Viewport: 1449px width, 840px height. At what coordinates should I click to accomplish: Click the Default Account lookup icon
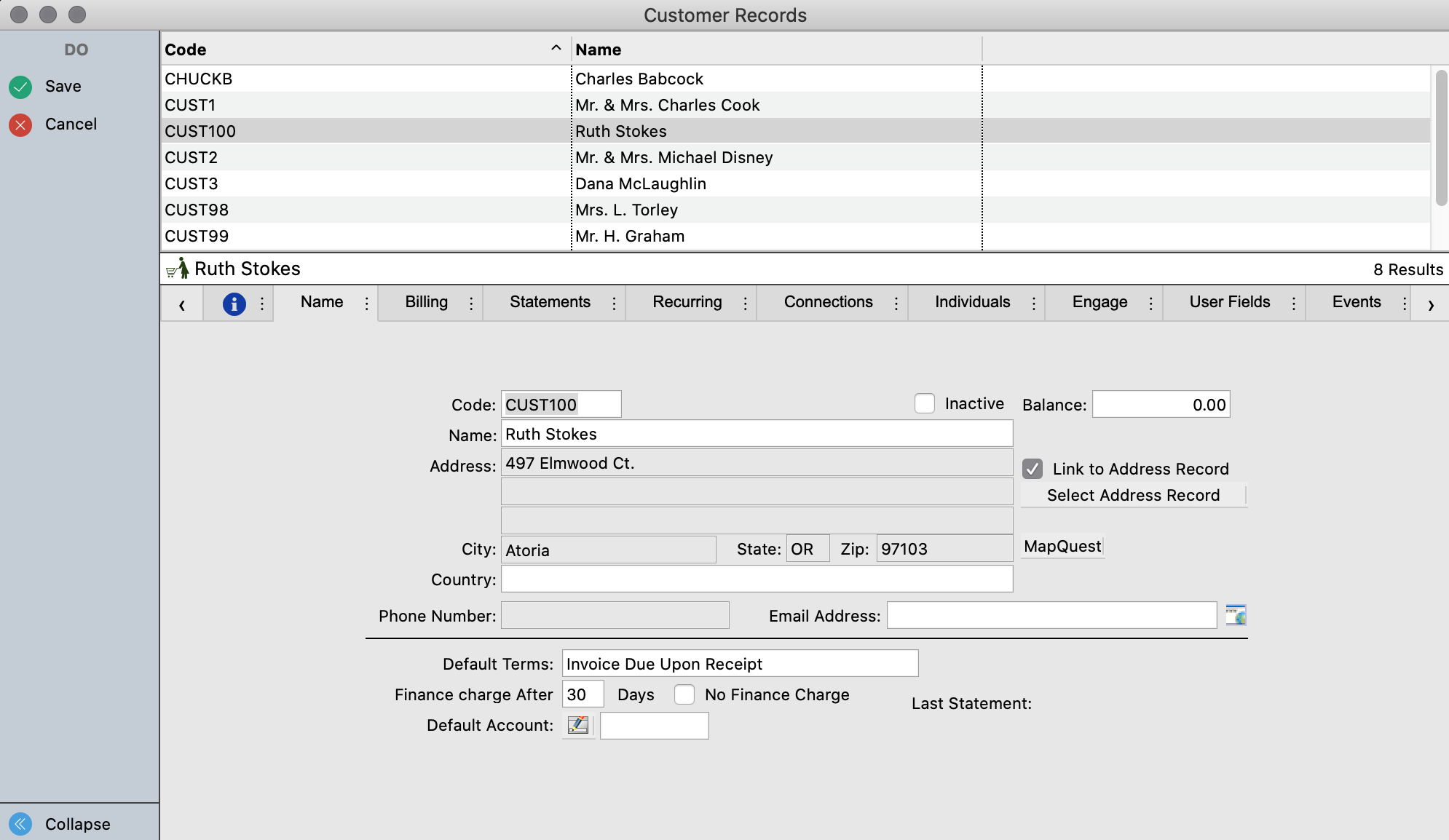(x=578, y=725)
